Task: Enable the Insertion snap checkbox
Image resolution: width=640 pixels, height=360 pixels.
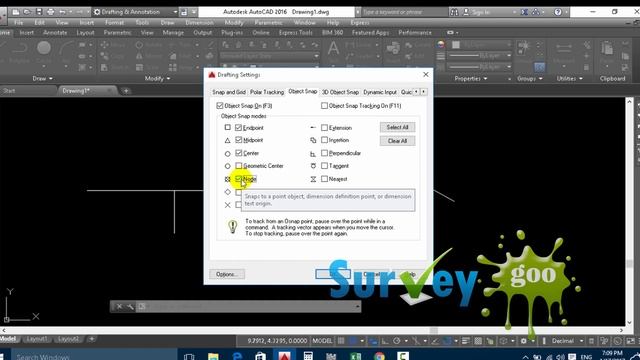Action: (324, 140)
